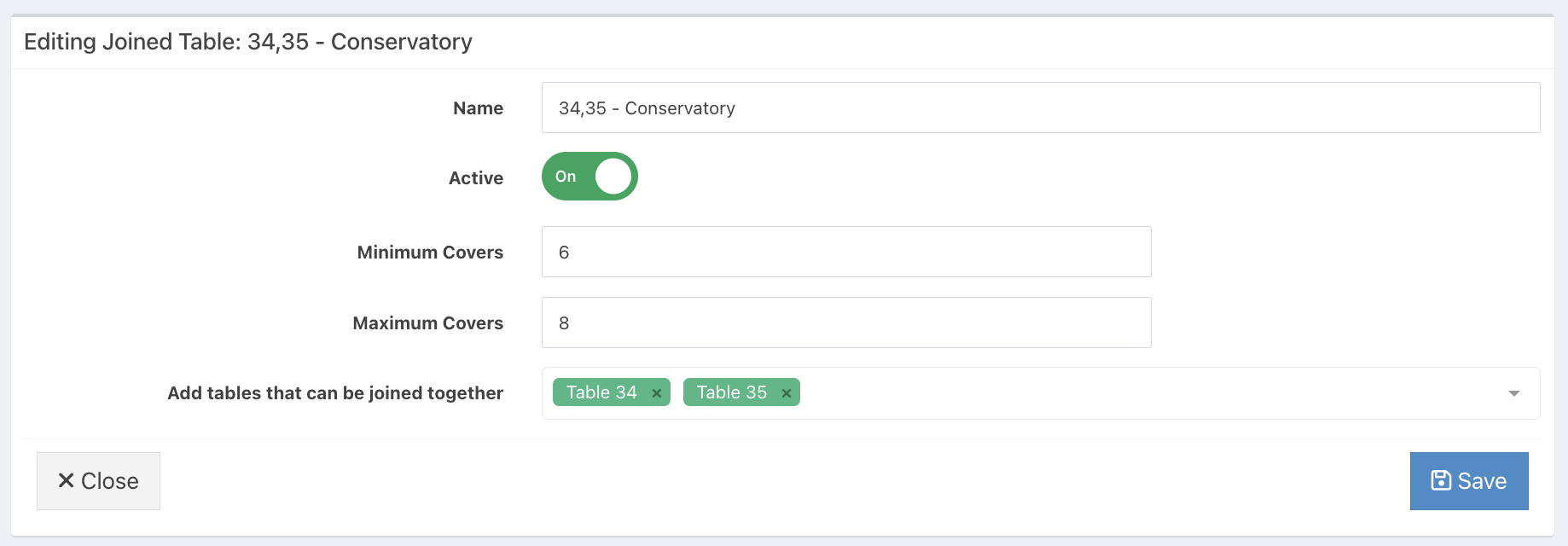1568x546 pixels.
Task: Click the Maximum Covers label
Action: click(x=427, y=323)
